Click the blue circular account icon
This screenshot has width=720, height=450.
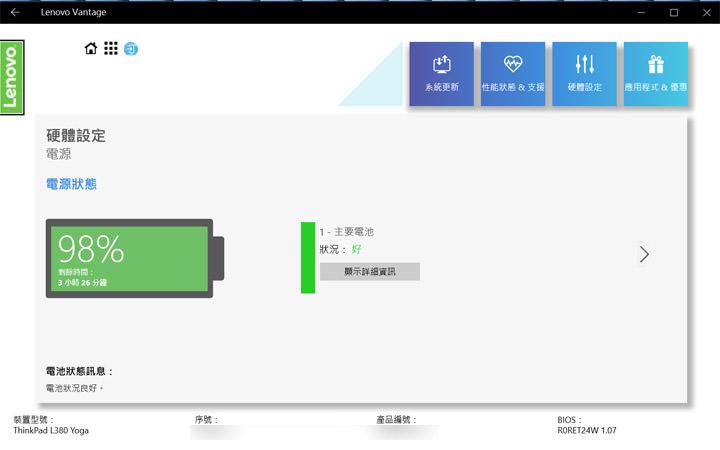[131, 49]
